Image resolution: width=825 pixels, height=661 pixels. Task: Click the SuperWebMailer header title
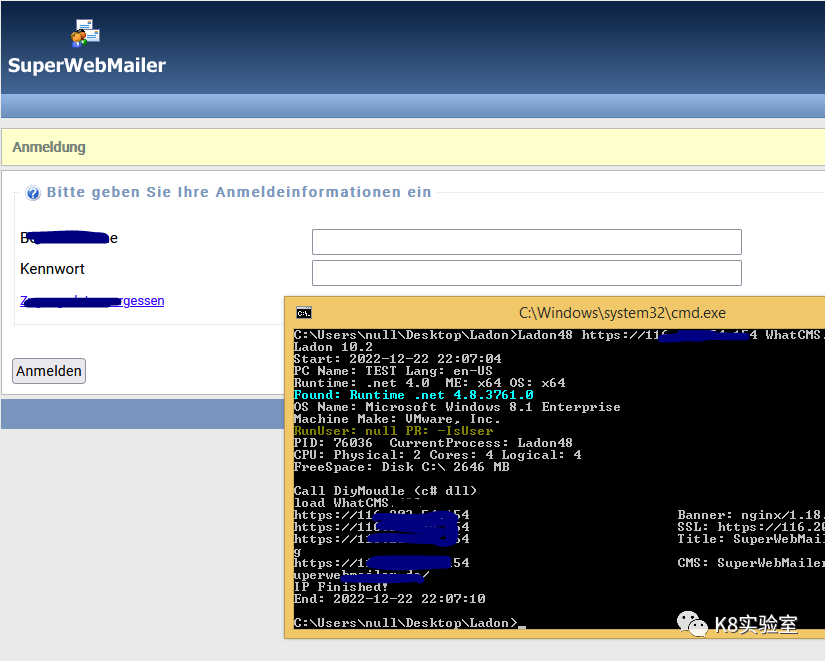(87, 65)
